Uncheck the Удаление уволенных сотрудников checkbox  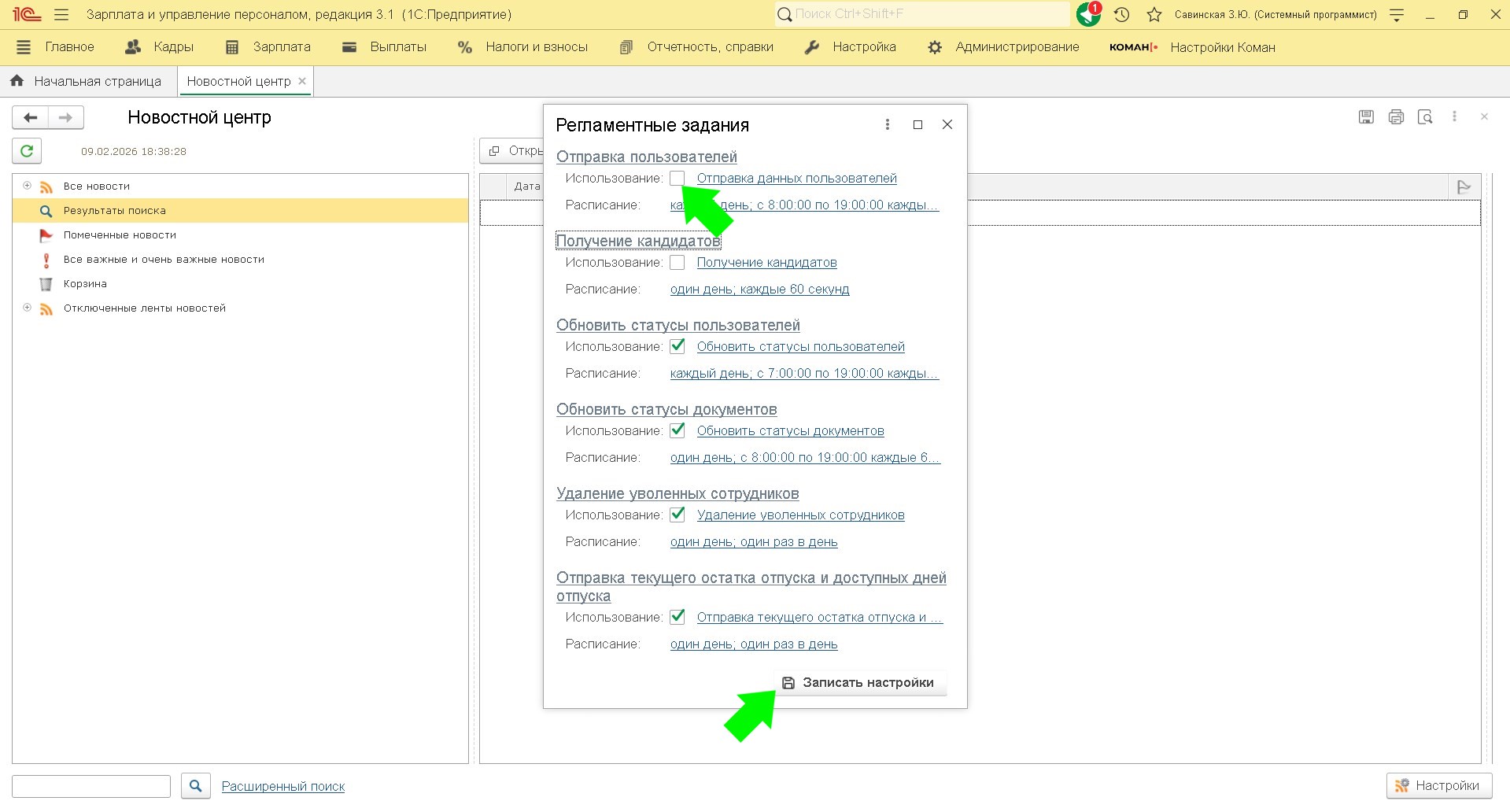click(x=677, y=515)
